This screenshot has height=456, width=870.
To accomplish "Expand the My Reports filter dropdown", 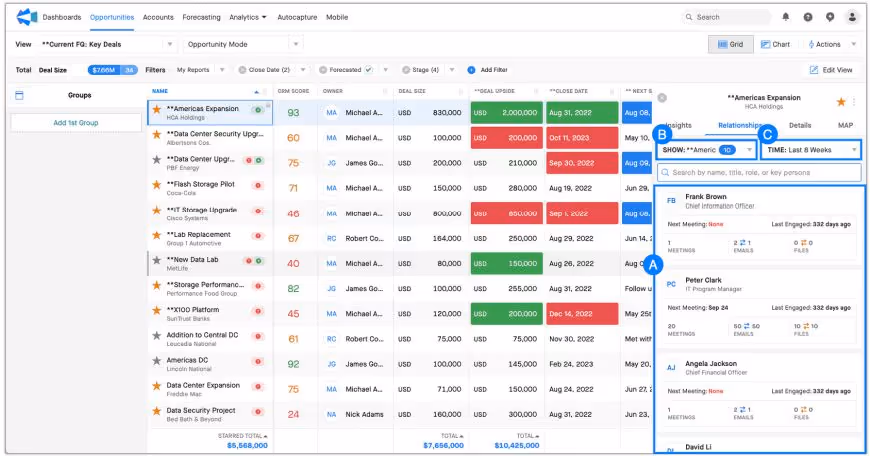I will click(x=222, y=70).
